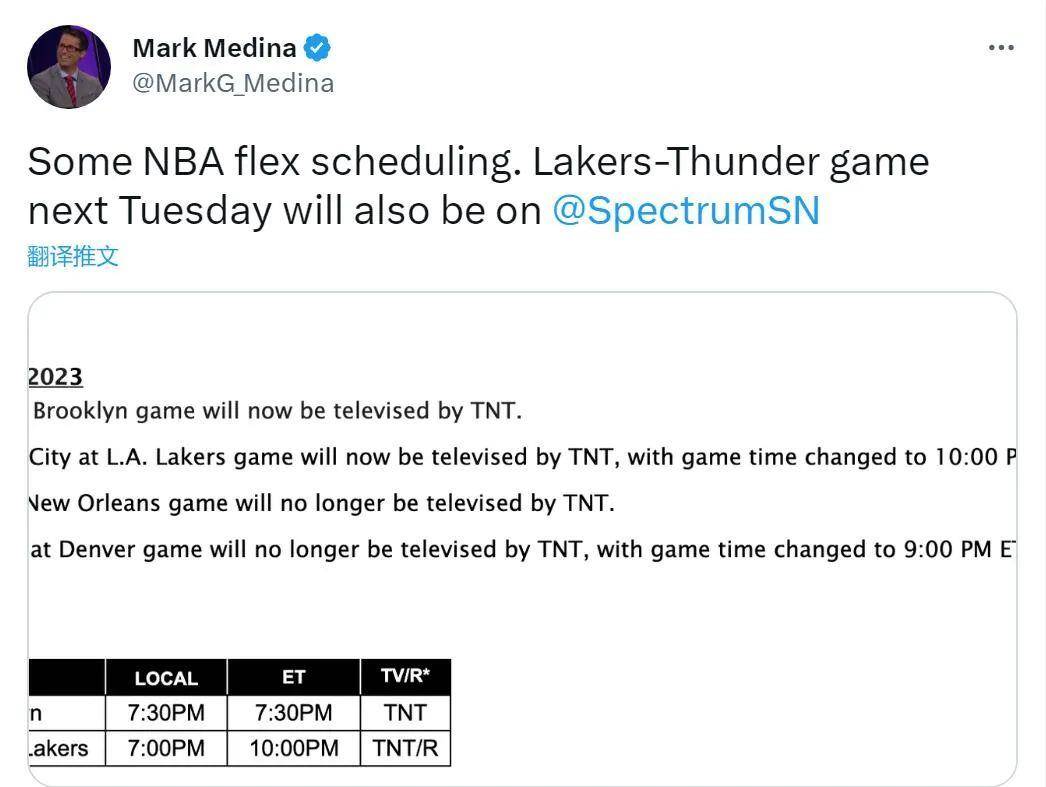
Task: Select the 7:00PM local time cell
Action: (x=166, y=748)
